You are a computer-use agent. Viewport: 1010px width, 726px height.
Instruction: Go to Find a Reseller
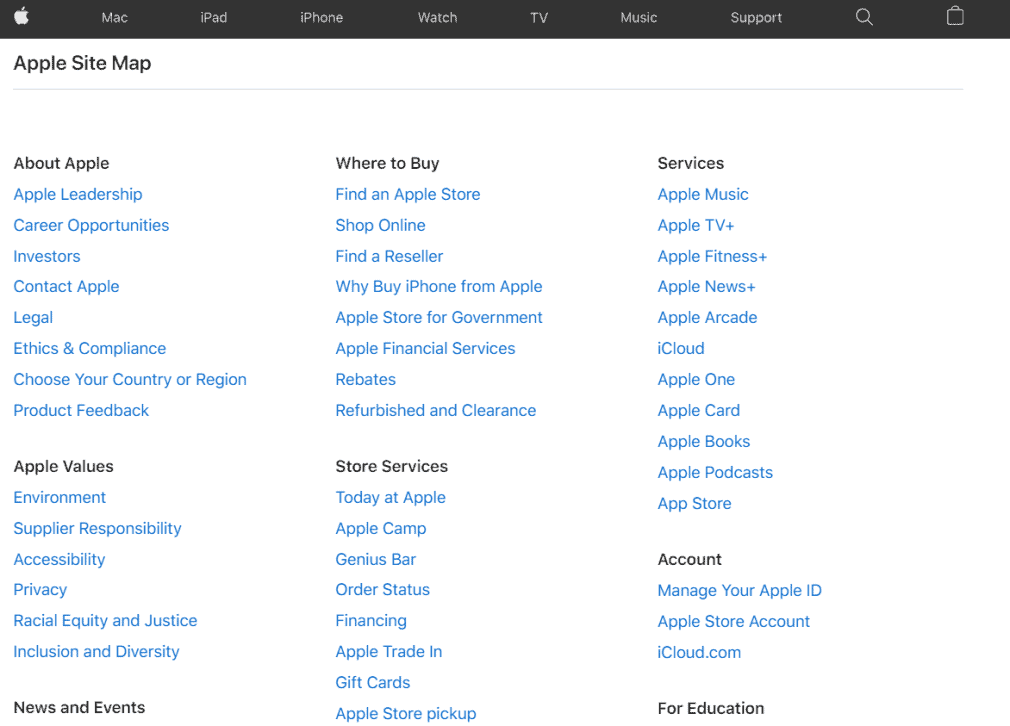point(389,256)
